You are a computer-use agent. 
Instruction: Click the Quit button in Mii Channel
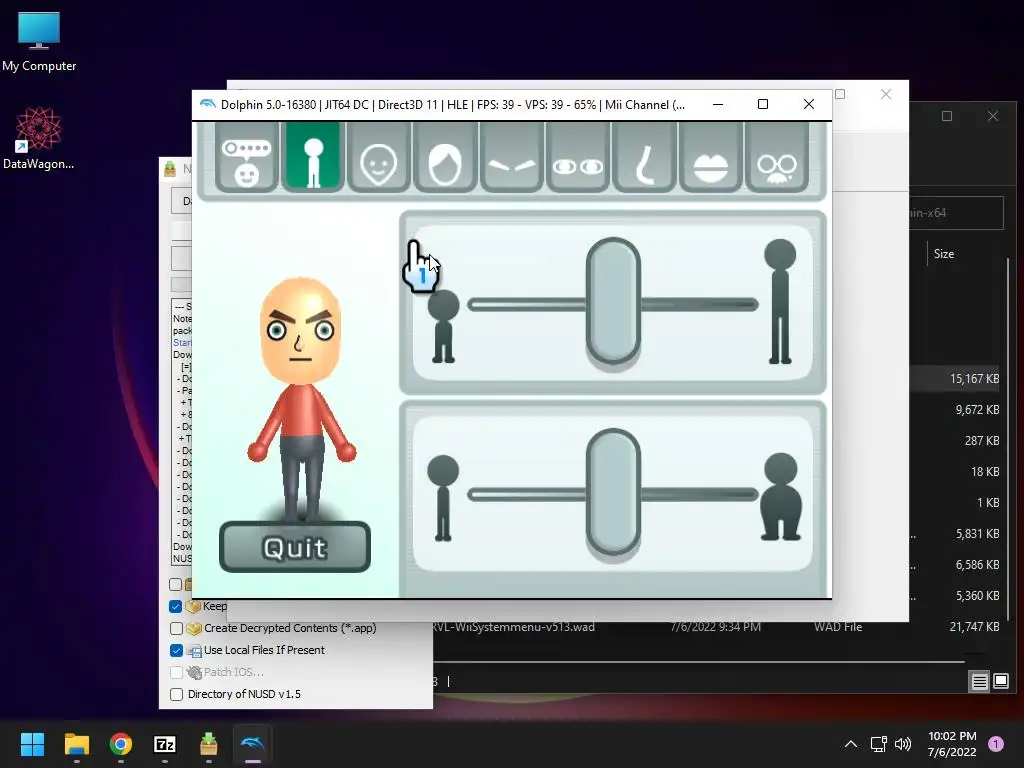295,547
